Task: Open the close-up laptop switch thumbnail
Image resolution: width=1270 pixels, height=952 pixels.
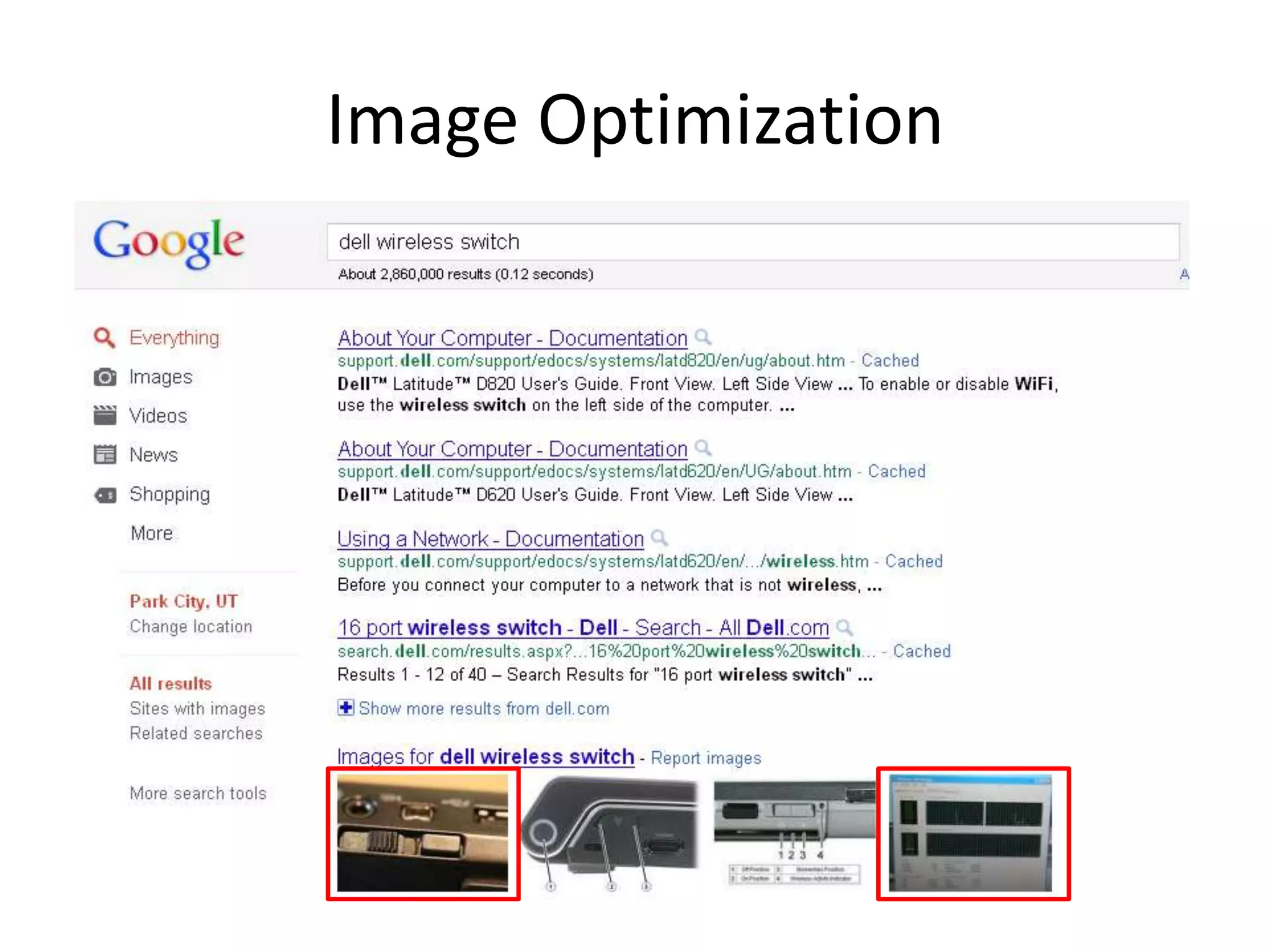Action: pyautogui.click(x=423, y=834)
